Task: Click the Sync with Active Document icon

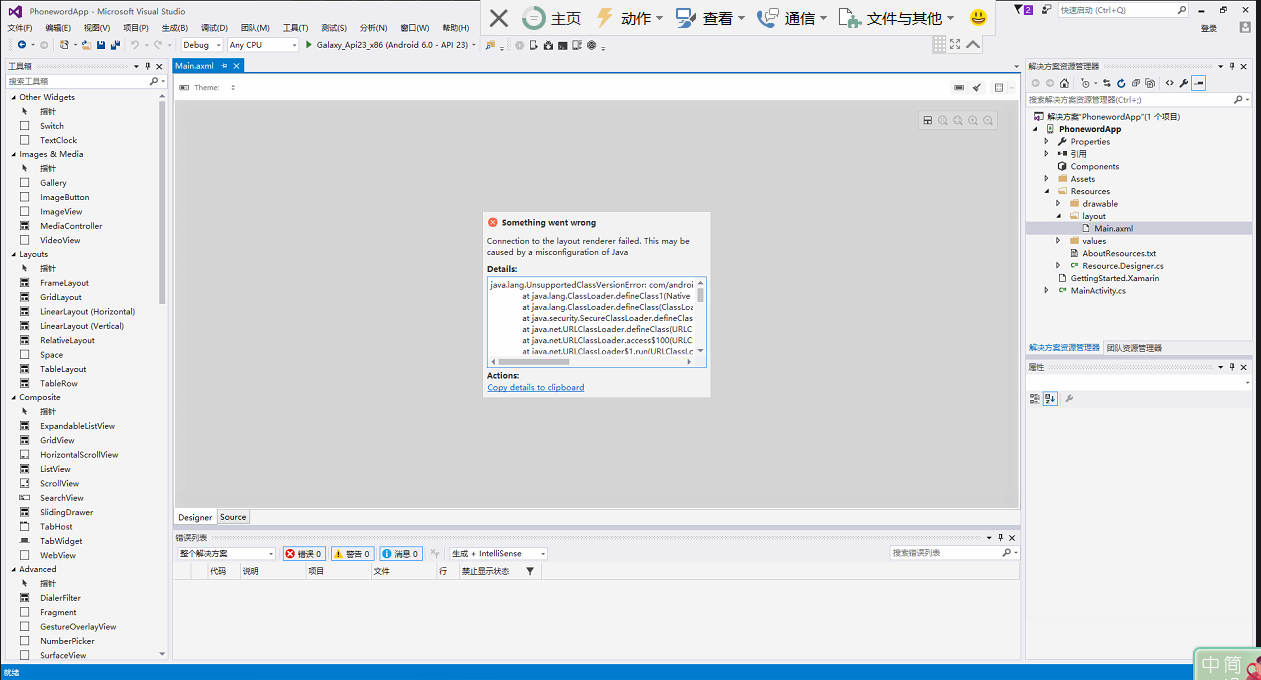Action: pyautogui.click(x=1107, y=83)
